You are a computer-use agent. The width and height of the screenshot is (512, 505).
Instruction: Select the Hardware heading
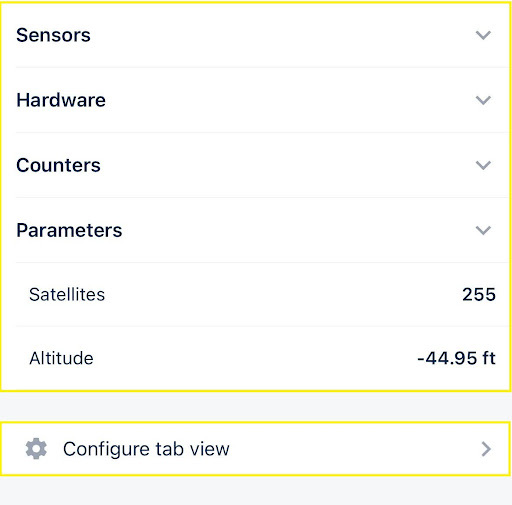click(x=61, y=100)
